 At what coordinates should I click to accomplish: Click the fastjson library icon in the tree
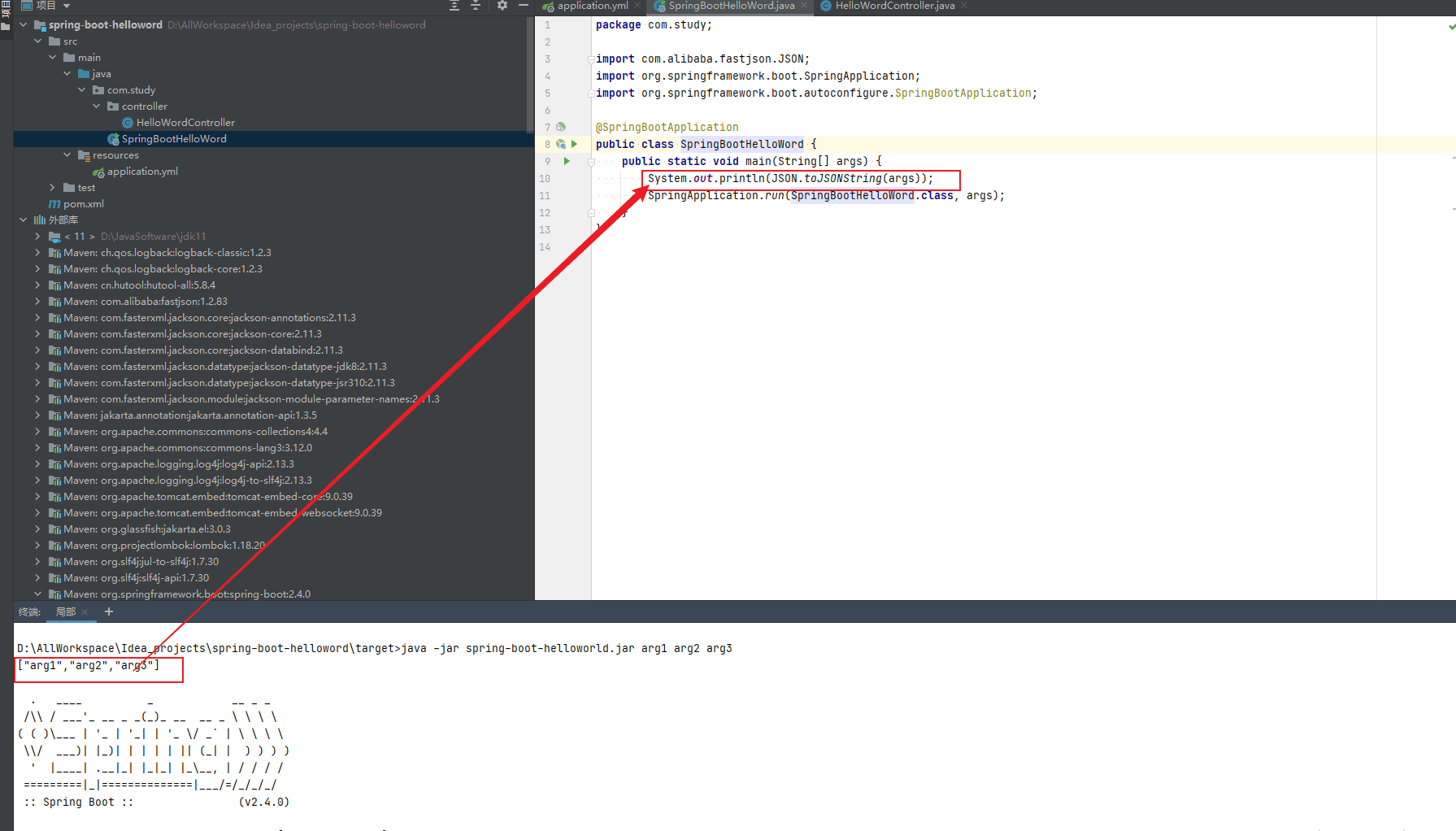click(54, 302)
